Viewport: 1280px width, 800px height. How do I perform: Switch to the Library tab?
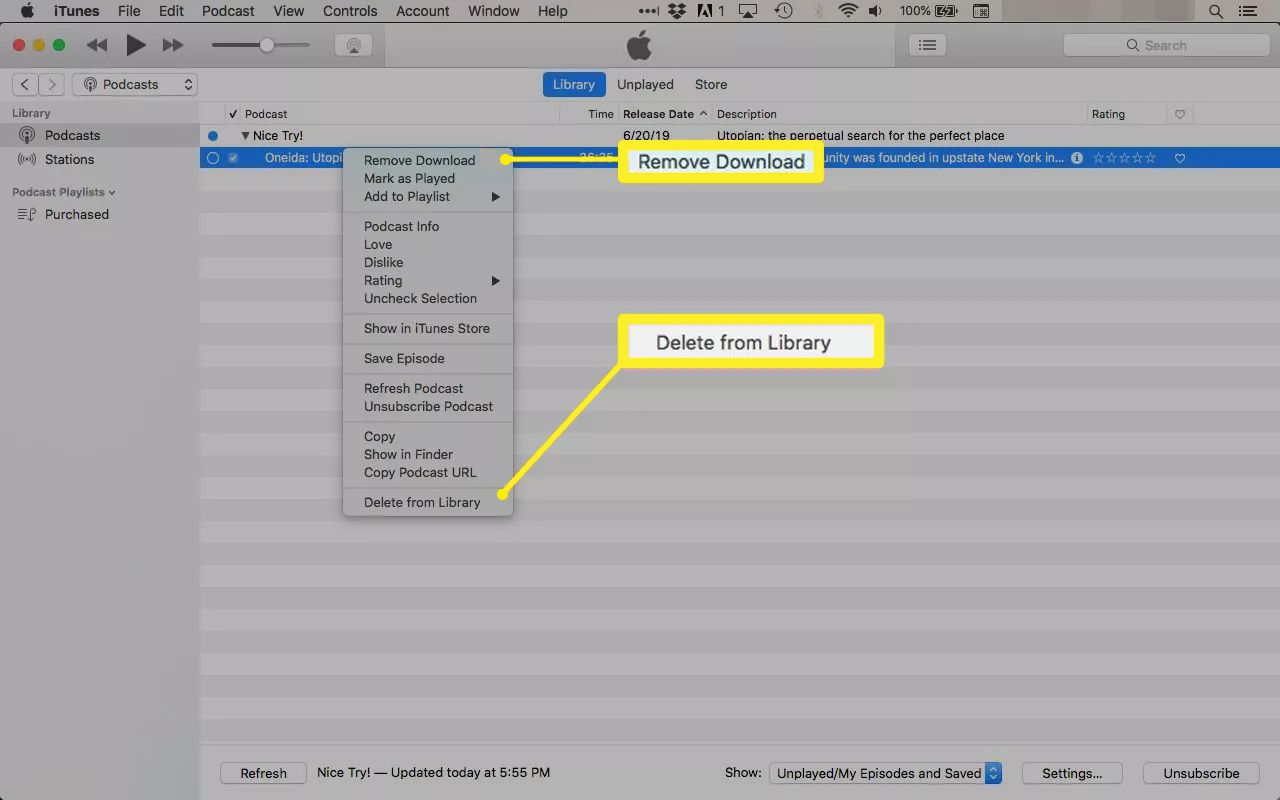[574, 84]
